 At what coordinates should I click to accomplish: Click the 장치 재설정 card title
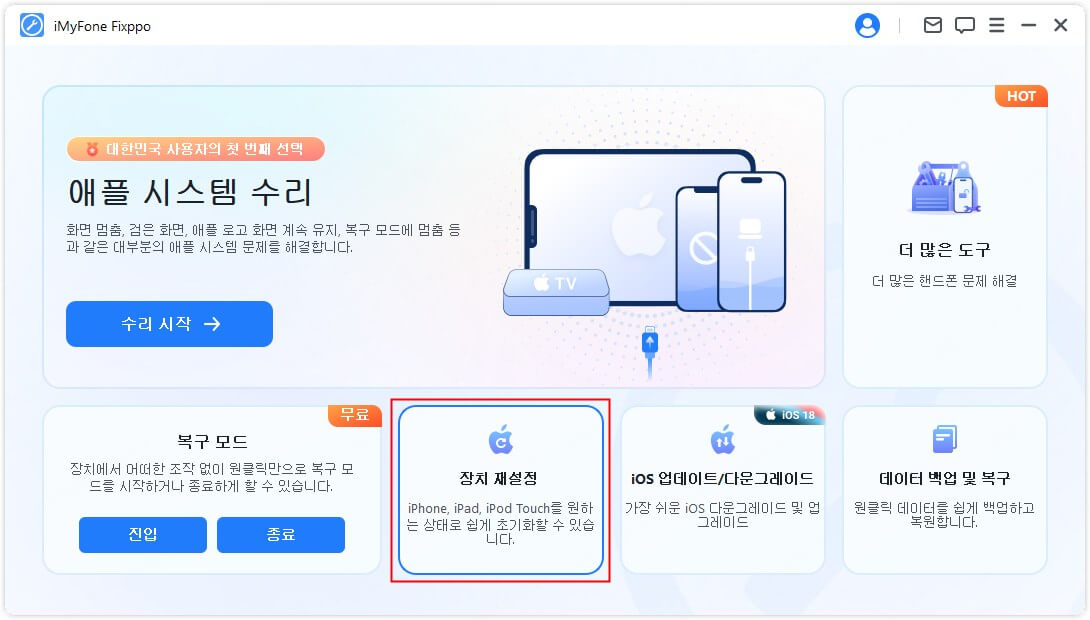[498, 478]
